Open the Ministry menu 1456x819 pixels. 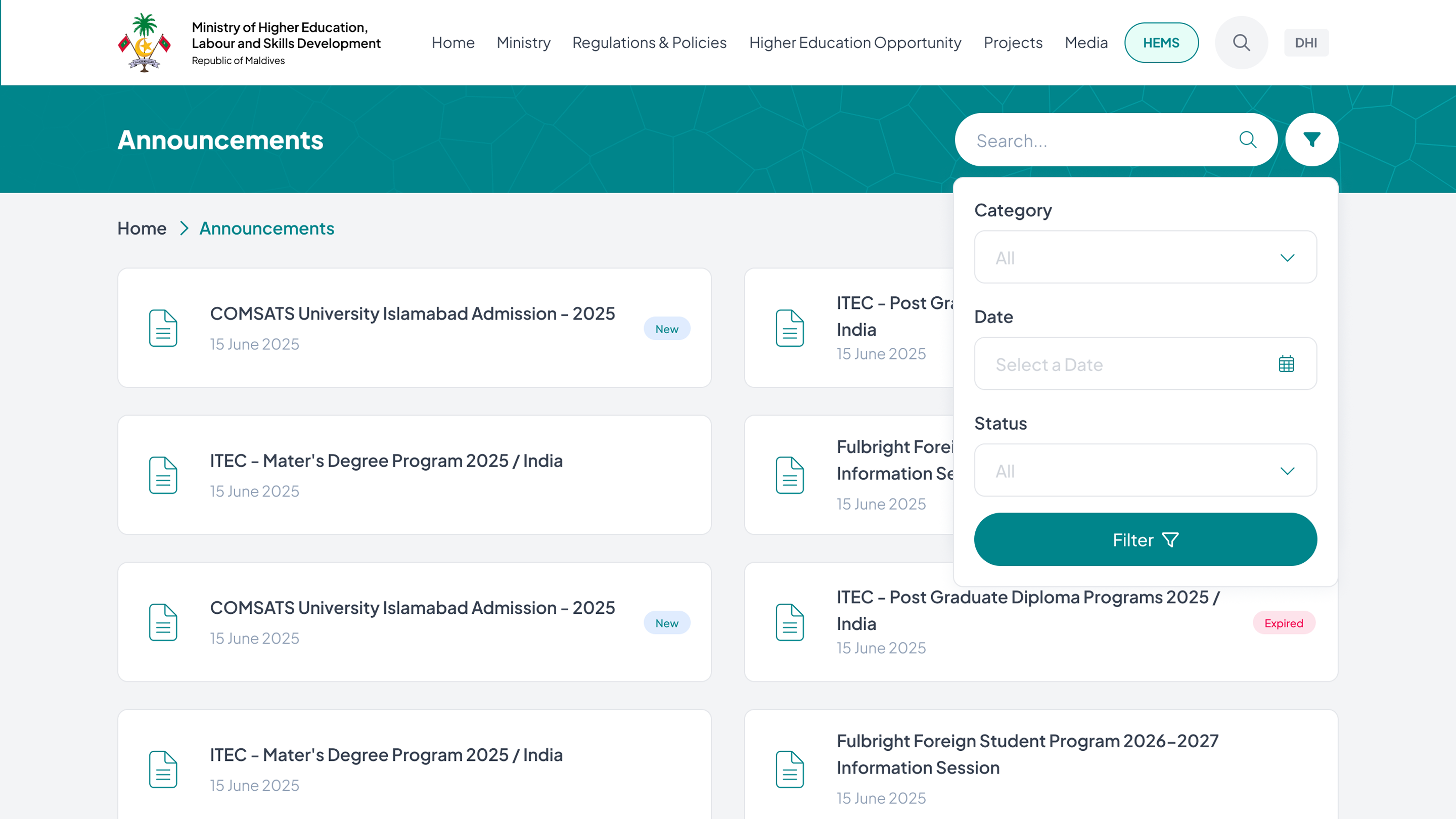click(523, 43)
